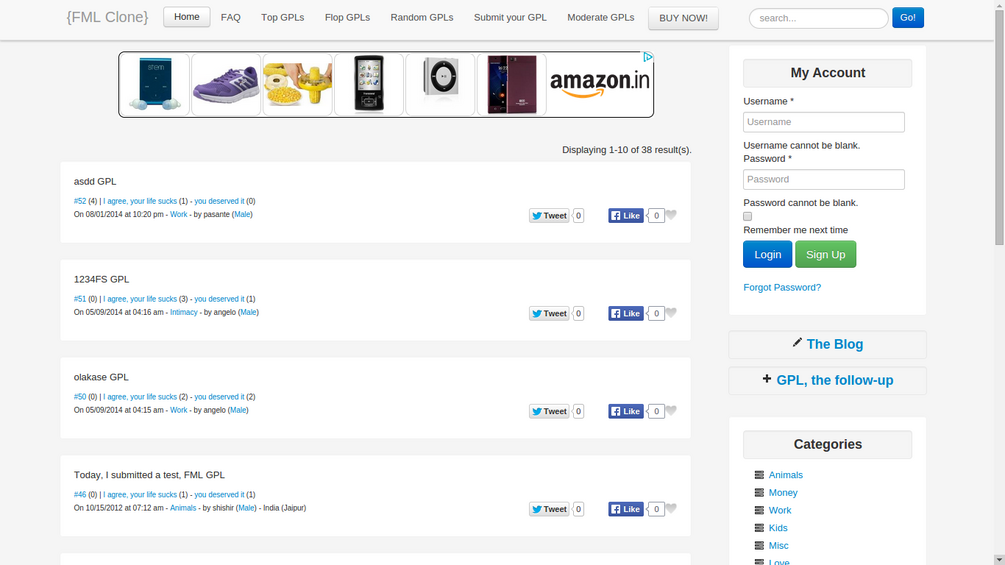Click the {FML Clone} site title
The height and width of the screenshot is (565, 1005).
[107, 17]
